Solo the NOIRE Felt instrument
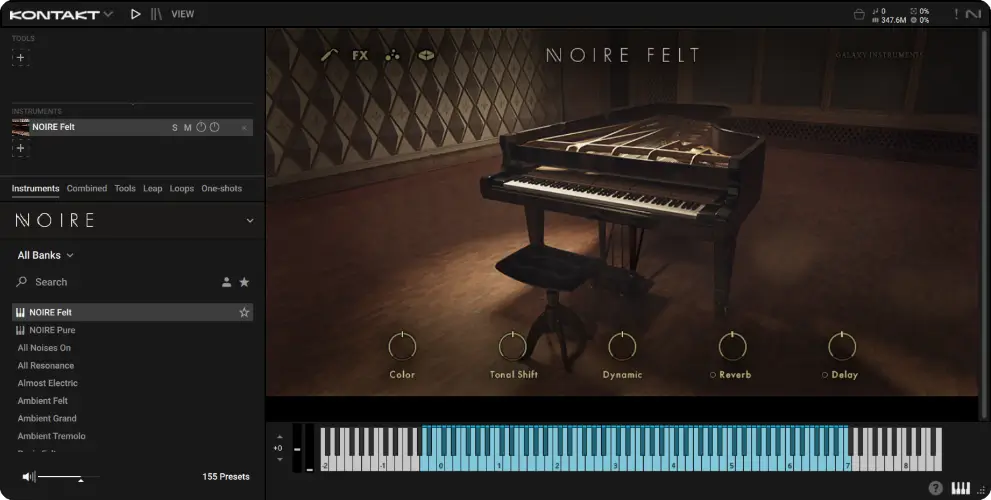 174,127
